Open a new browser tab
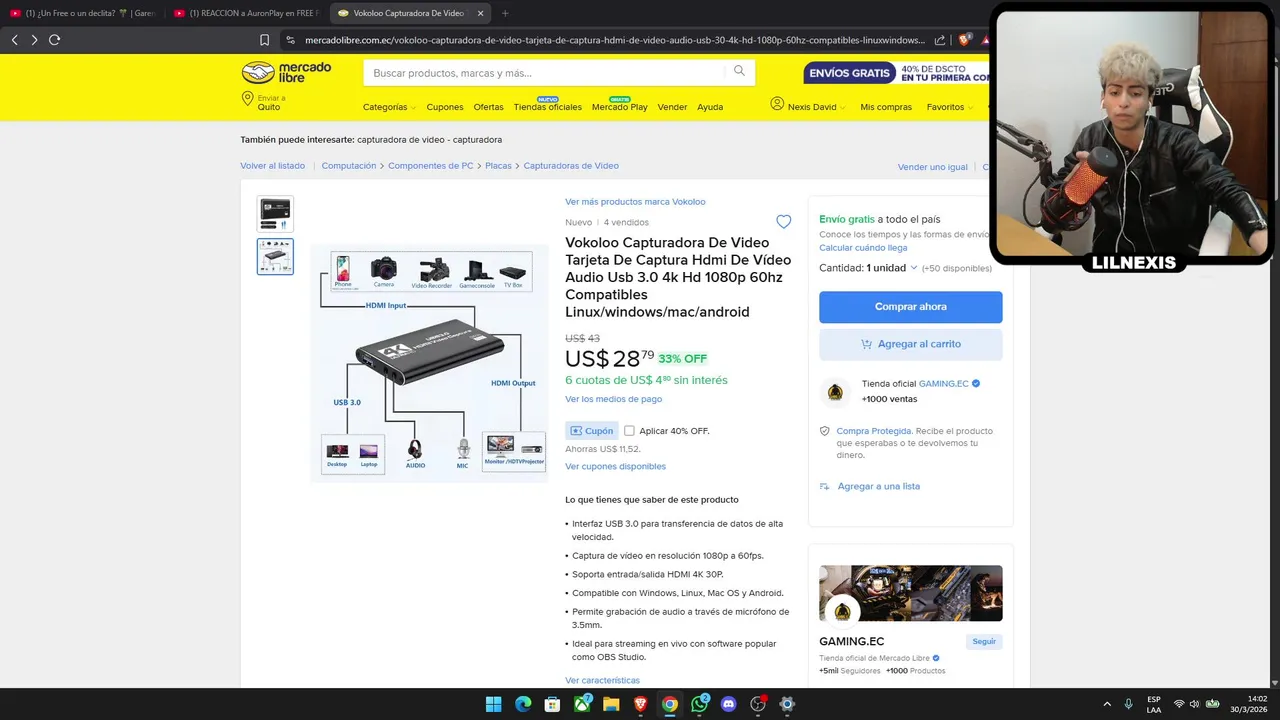1280x720 pixels. click(505, 13)
